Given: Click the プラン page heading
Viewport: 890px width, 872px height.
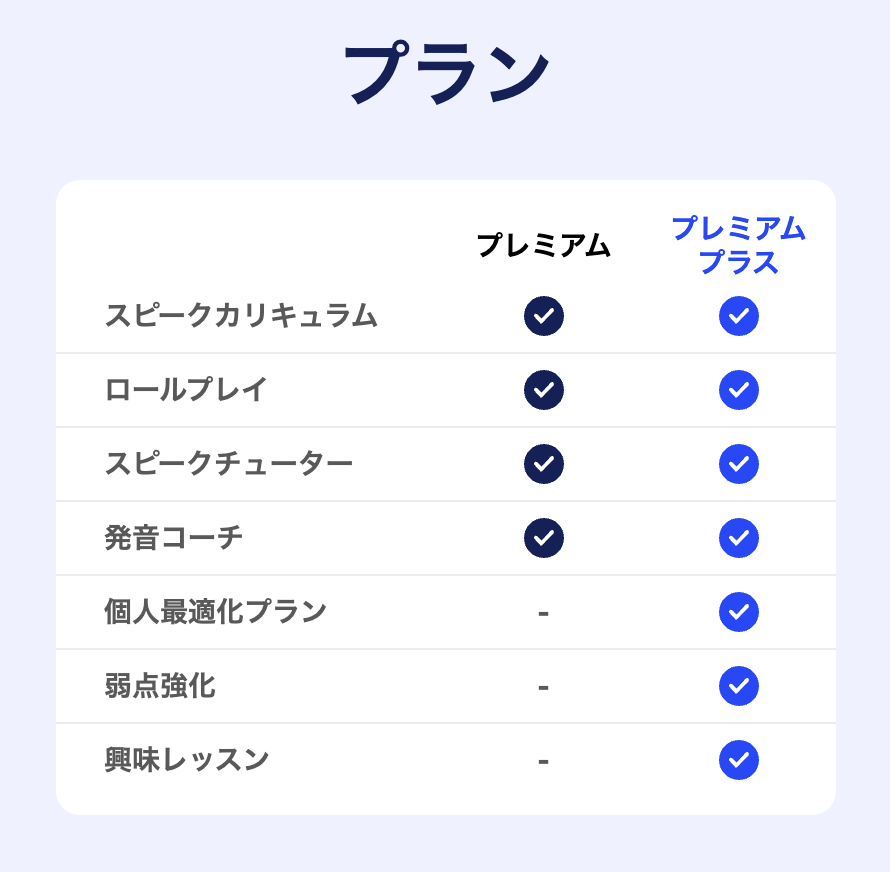Looking at the screenshot, I should tap(446, 74).
